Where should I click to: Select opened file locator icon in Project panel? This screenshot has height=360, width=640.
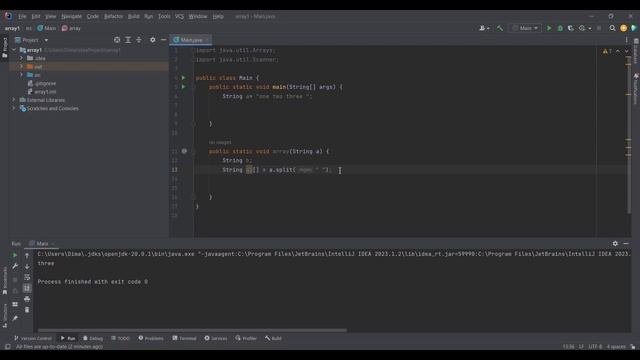[117, 40]
